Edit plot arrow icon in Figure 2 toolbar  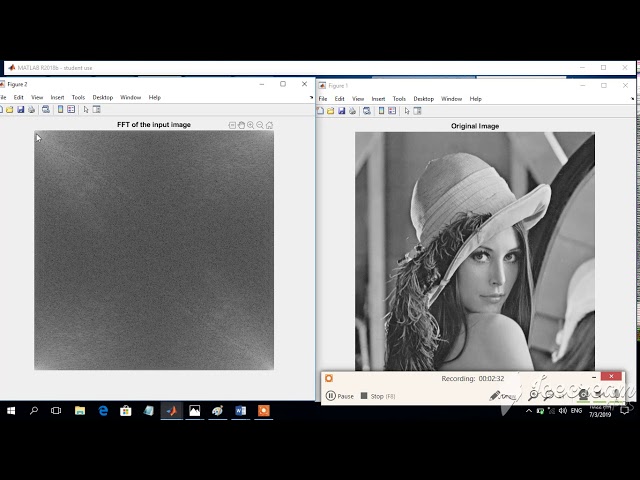86,109
